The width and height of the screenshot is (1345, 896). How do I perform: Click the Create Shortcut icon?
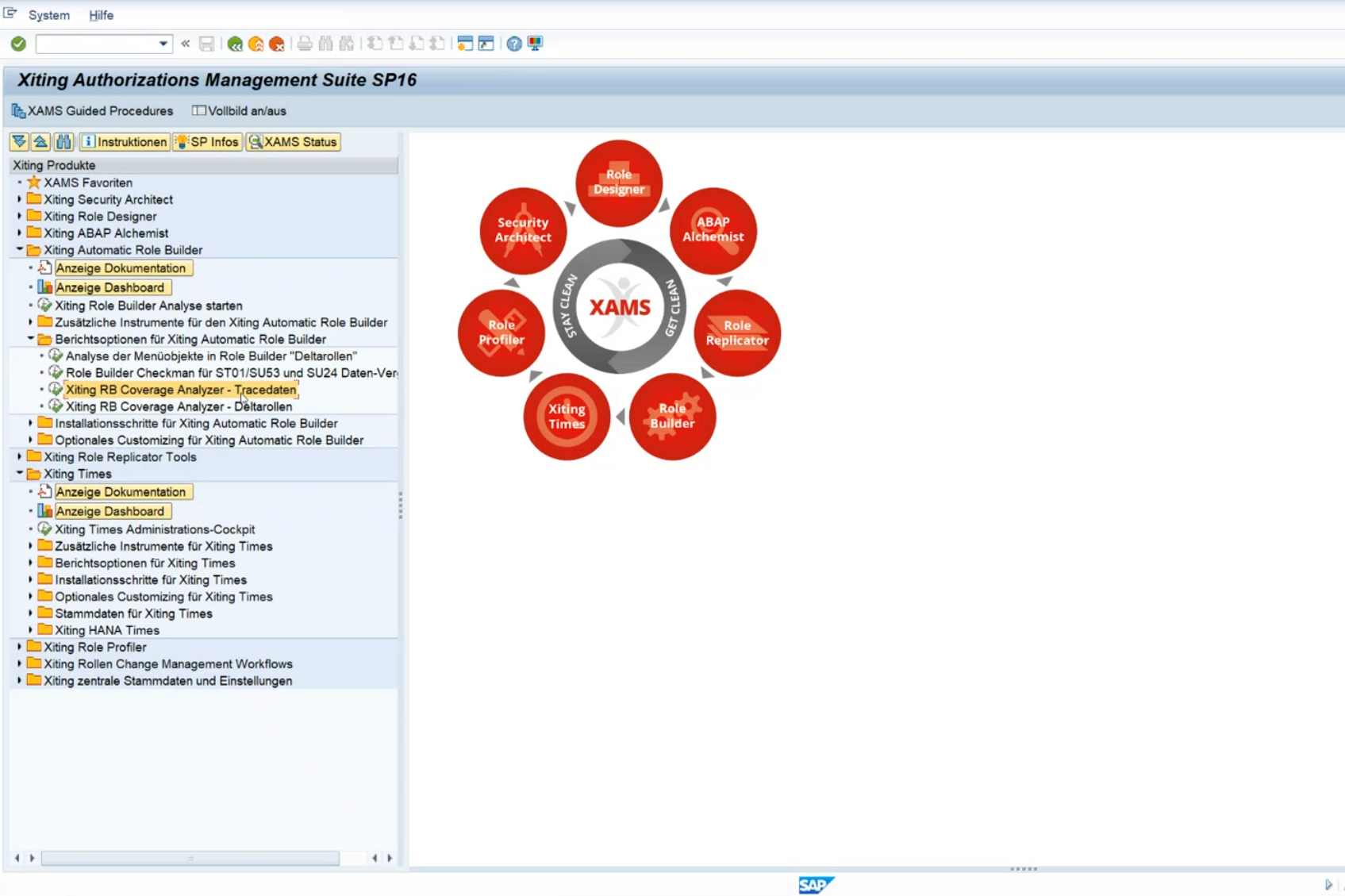486,44
